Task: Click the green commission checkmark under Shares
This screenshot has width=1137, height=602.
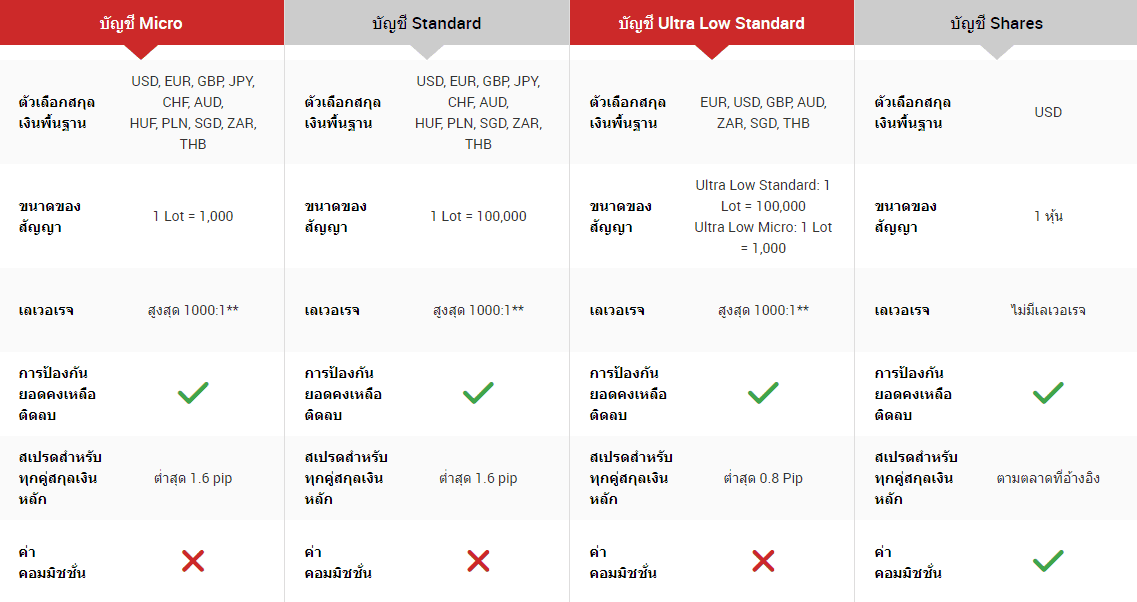Action: [x=1048, y=561]
